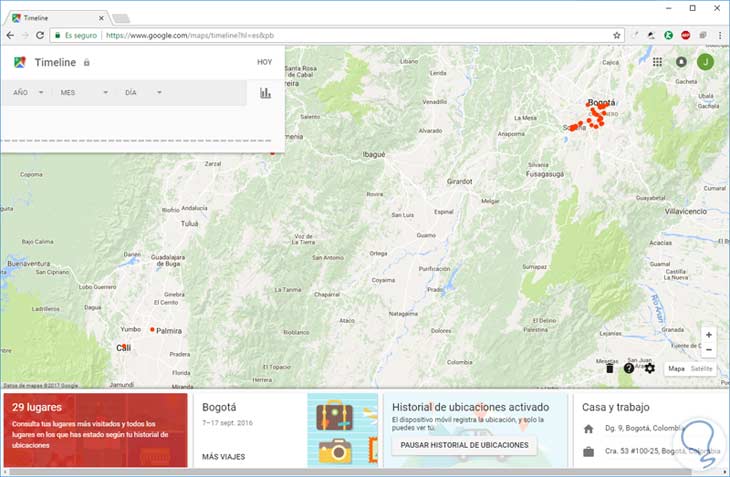Click the Villavicencio map label
730x477 pixels.
pyautogui.click(x=685, y=211)
